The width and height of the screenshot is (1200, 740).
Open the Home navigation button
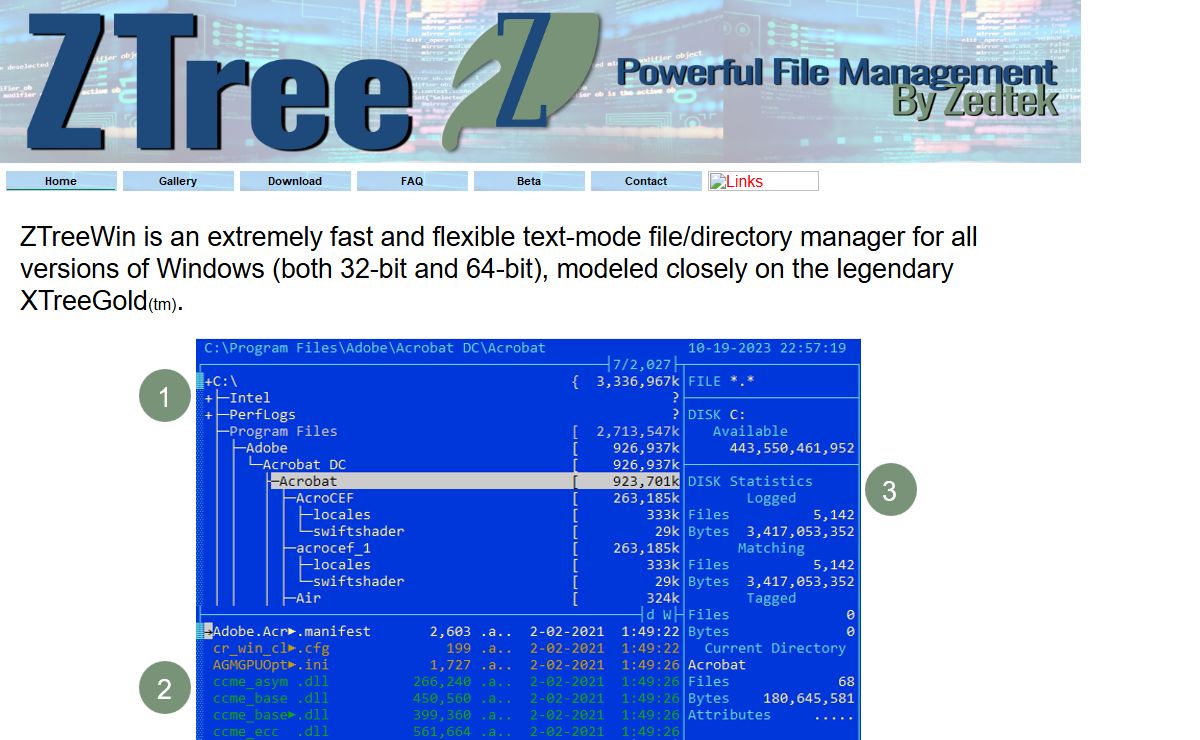click(61, 181)
